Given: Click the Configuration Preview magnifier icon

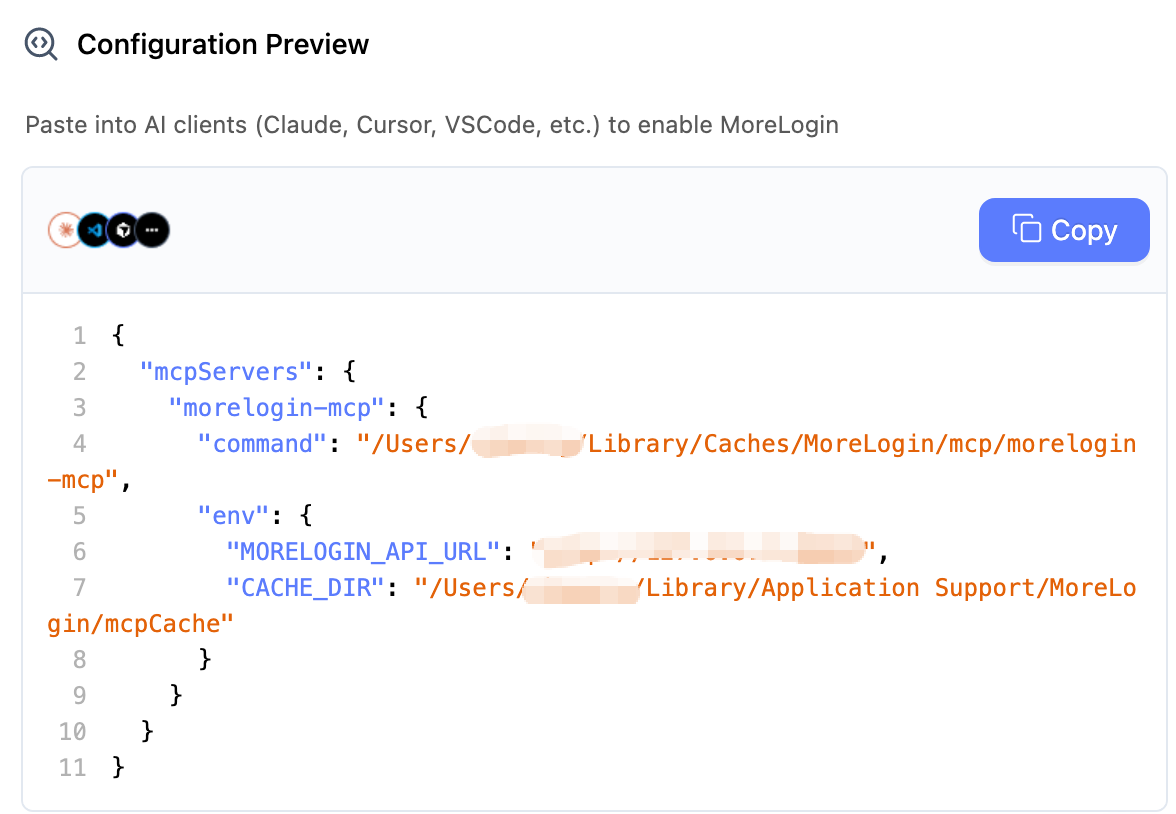Looking at the screenshot, I should click(x=40, y=44).
